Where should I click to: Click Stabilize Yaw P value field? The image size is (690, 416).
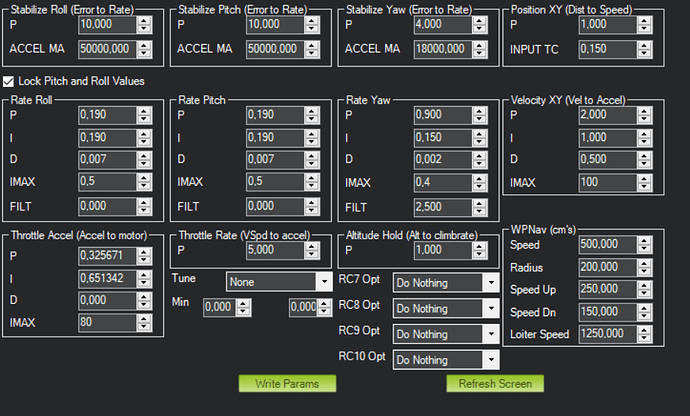443,24
